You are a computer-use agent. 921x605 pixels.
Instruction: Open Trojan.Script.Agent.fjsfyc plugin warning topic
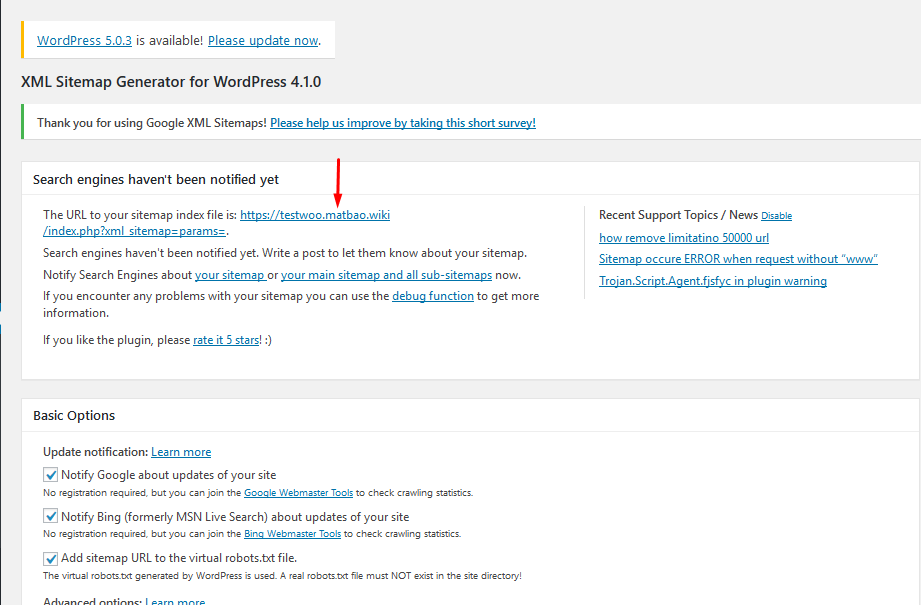click(x=713, y=281)
